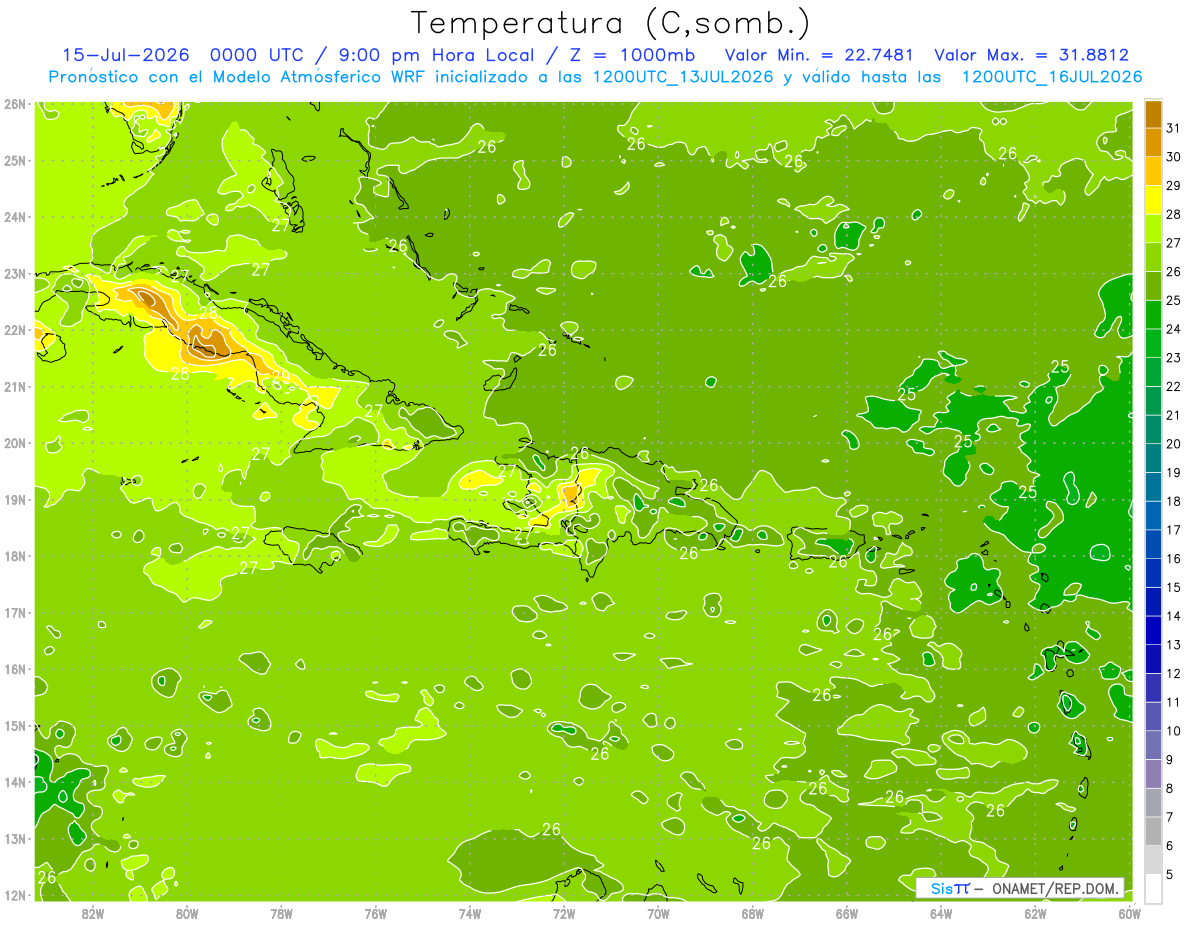Click the "70W" longitude axis label
Image resolution: width=1200 pixels, height=927 pixels.
click(x=658, y=913)
